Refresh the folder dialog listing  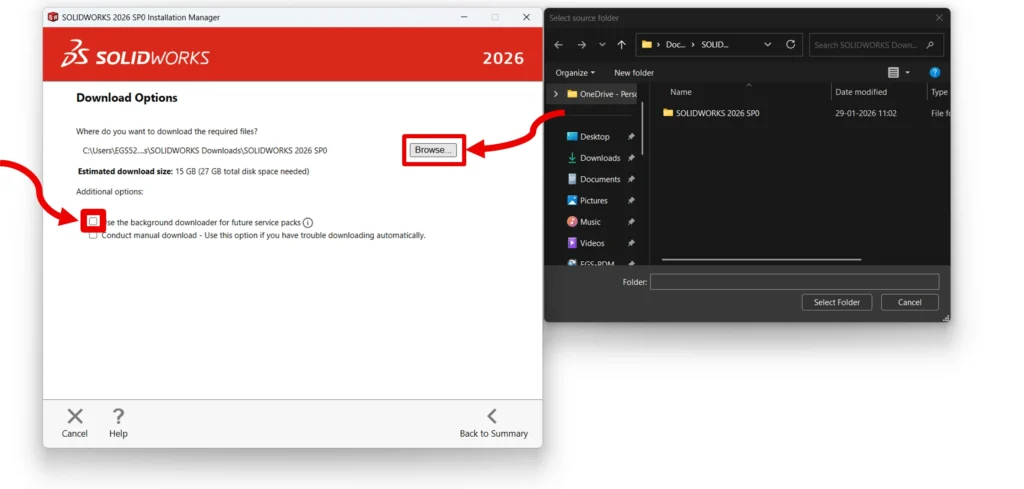click(x=790, y=45)
